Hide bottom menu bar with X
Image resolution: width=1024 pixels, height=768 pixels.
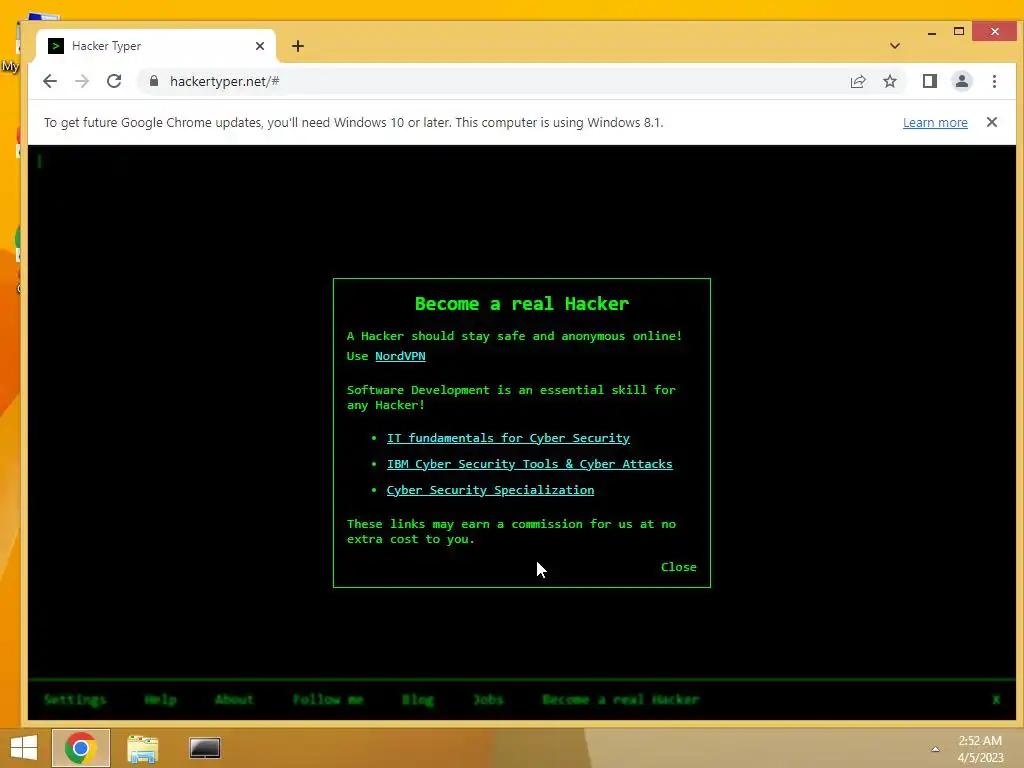click(996, 699)
